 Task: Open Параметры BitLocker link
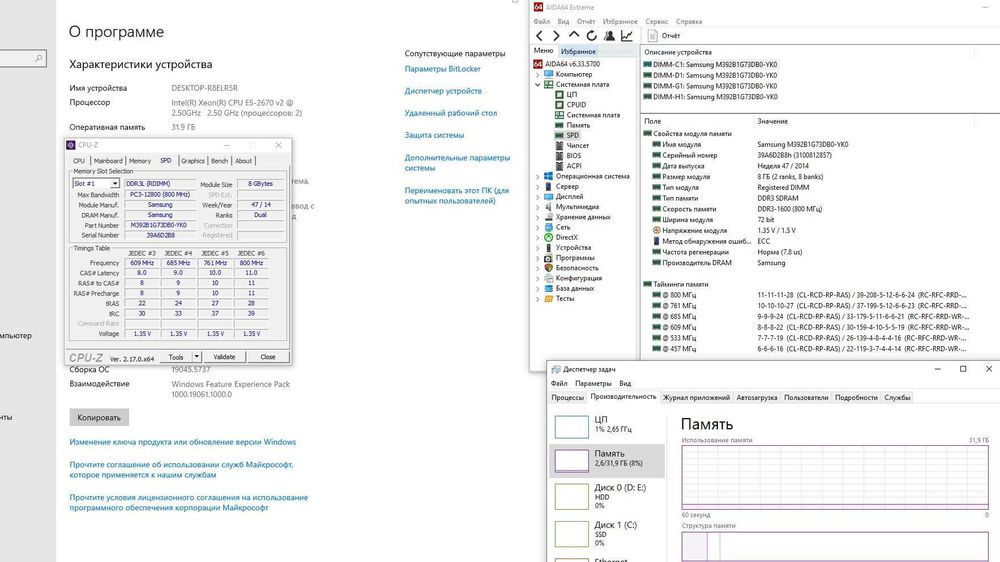click(443, 69)
